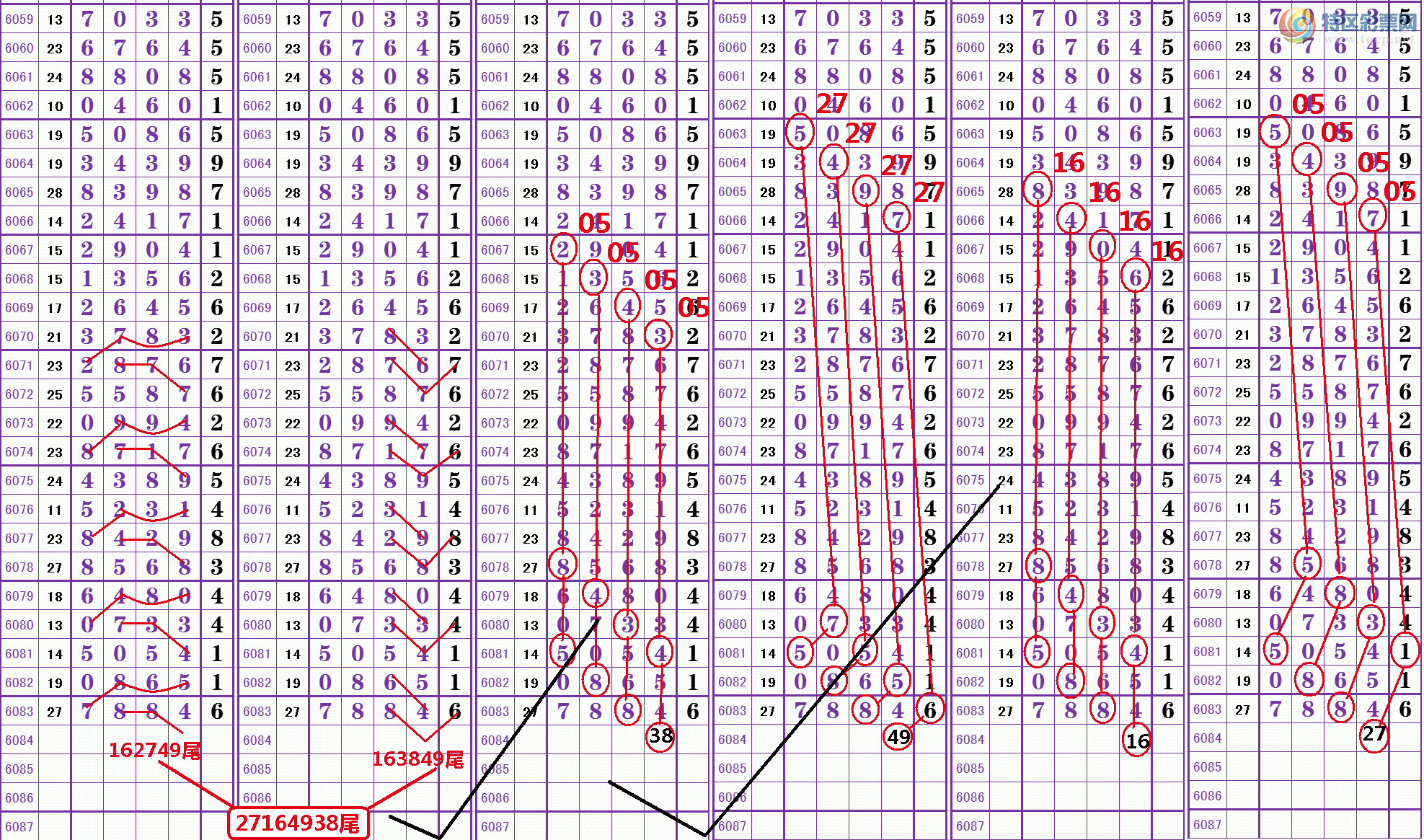Select the circled 27 prediction in row 6084
1424x840 pixels.
coord(1374,735)
